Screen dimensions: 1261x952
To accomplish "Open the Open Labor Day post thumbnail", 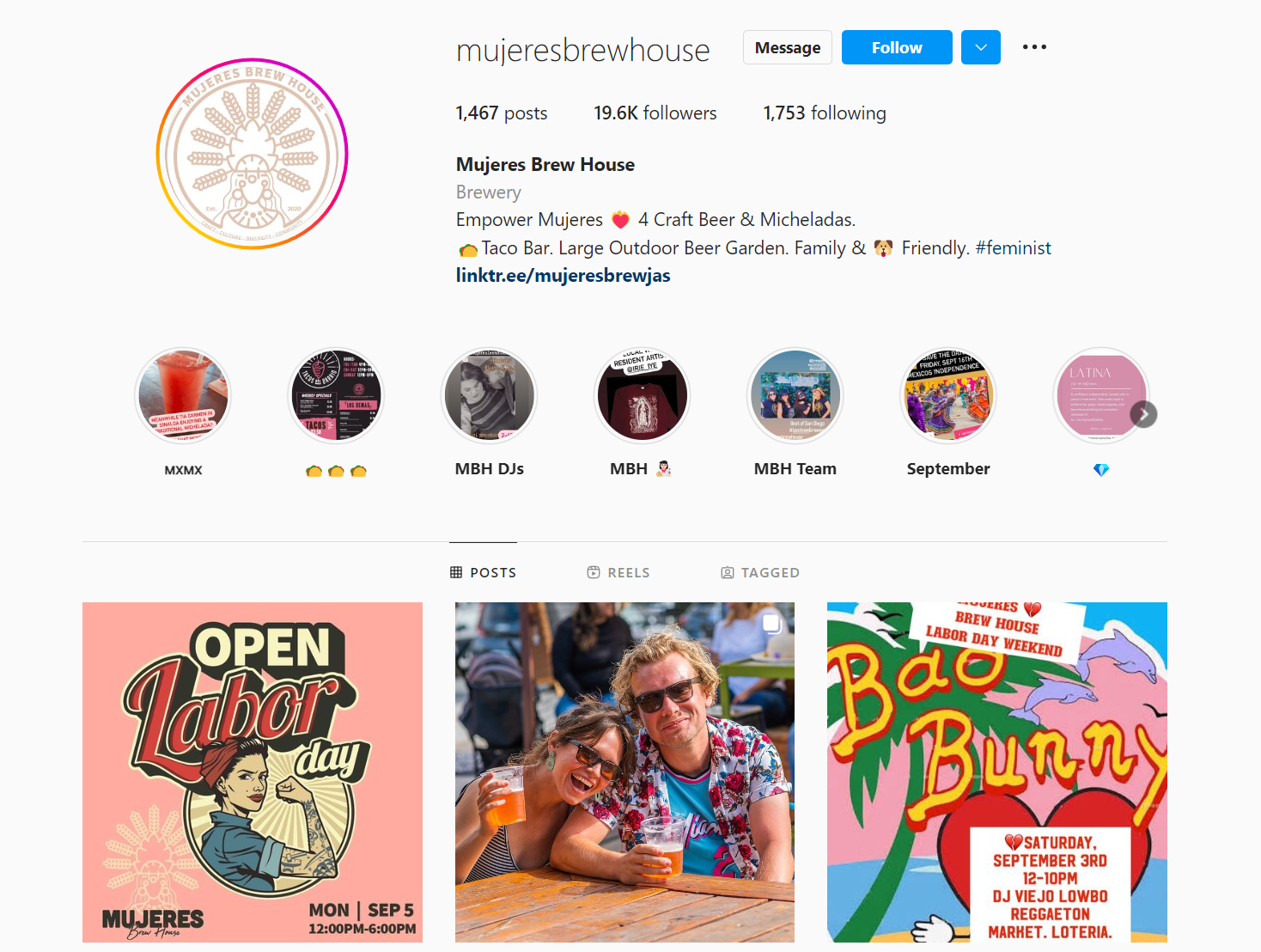I will (x=253, y=772).
